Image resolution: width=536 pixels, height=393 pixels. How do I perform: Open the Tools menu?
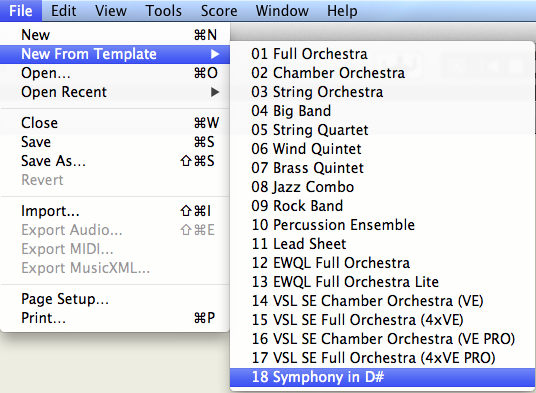click(x=163, y=11)
